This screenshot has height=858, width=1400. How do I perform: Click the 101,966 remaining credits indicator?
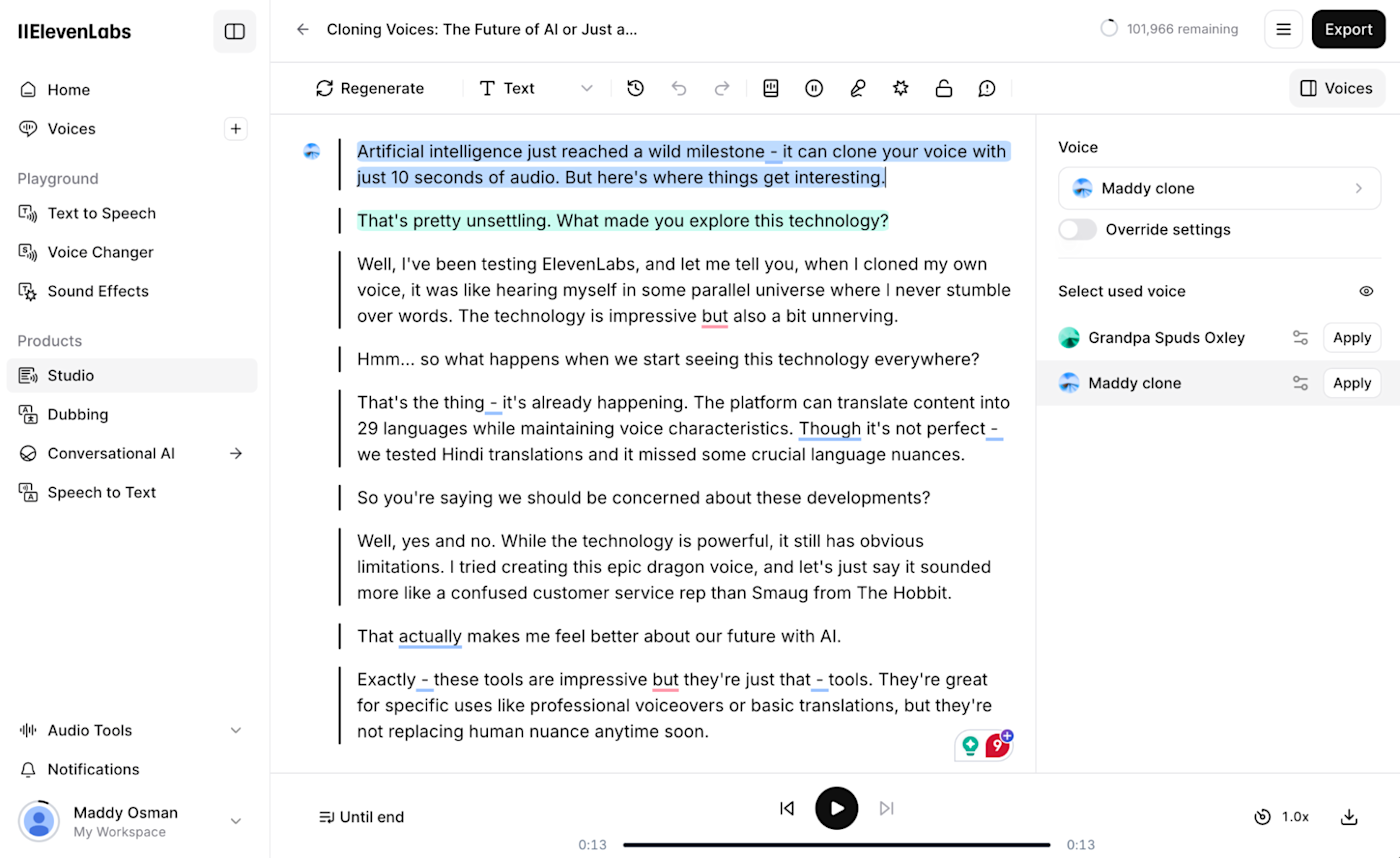click(1169, 29)
